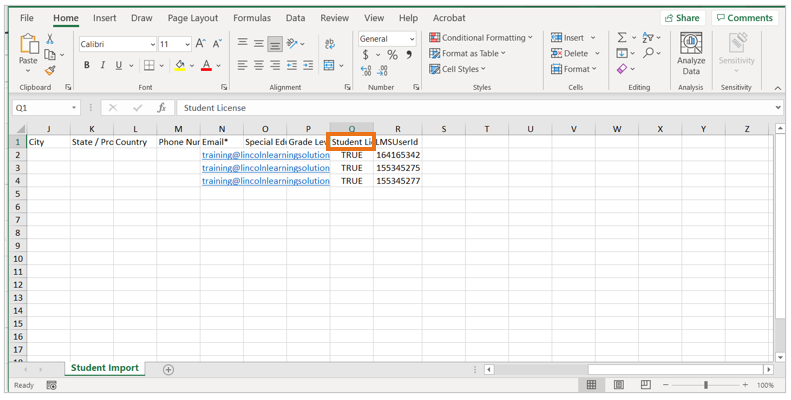The width and height of the screenshot is (791, 400).
Task: Select the Format Painter brush
Action: (50, 70)
